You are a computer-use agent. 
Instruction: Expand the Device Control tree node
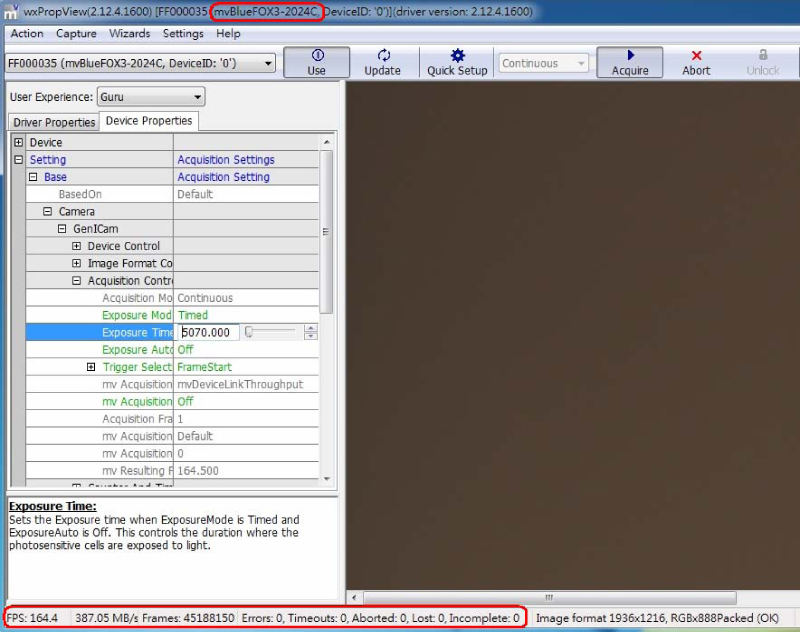coord(77,246)
